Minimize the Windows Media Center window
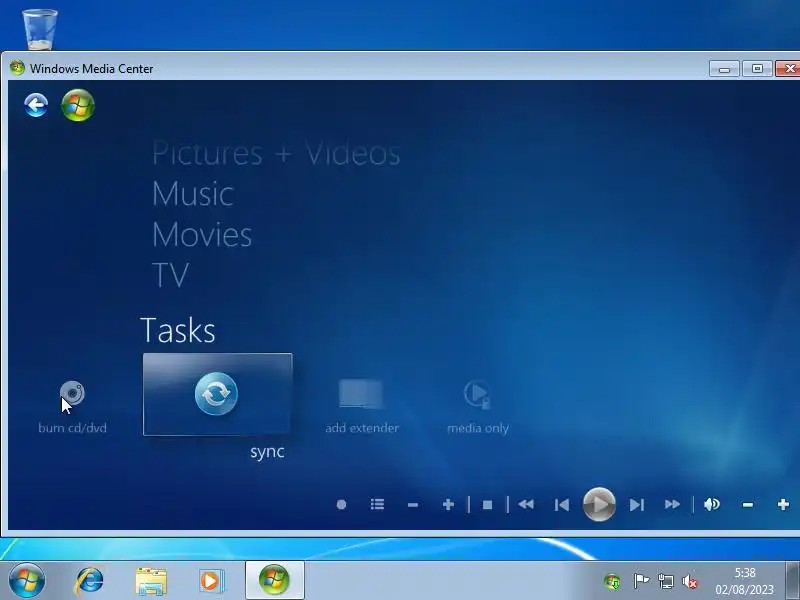 pyautogui.click(x=724, y=68)
